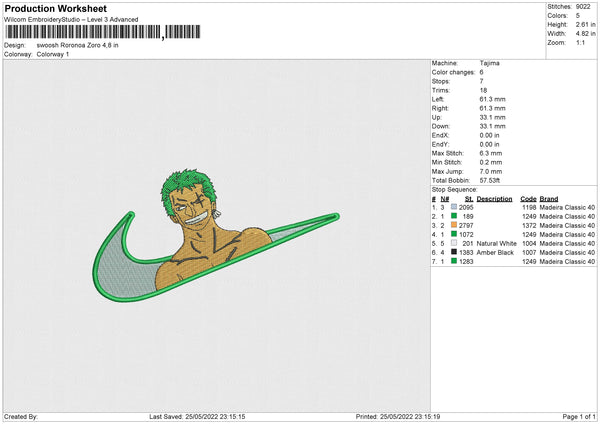Click the barcode under the worksheet title
Screen dimensions: 600x424
click(102, 32)
